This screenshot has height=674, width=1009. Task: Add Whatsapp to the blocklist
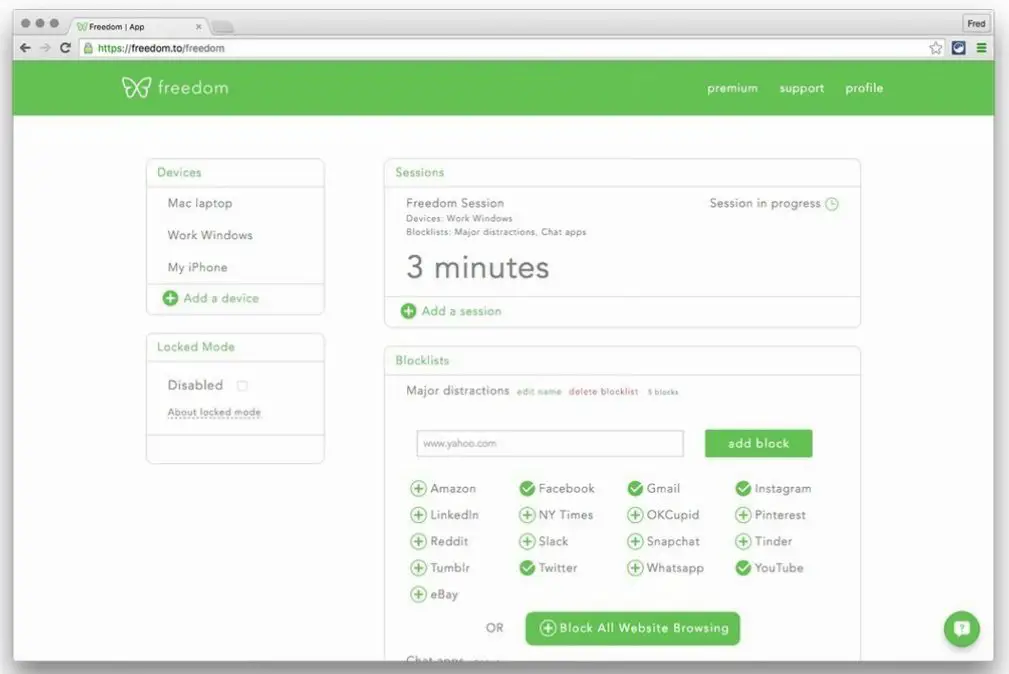click(635, 568)
